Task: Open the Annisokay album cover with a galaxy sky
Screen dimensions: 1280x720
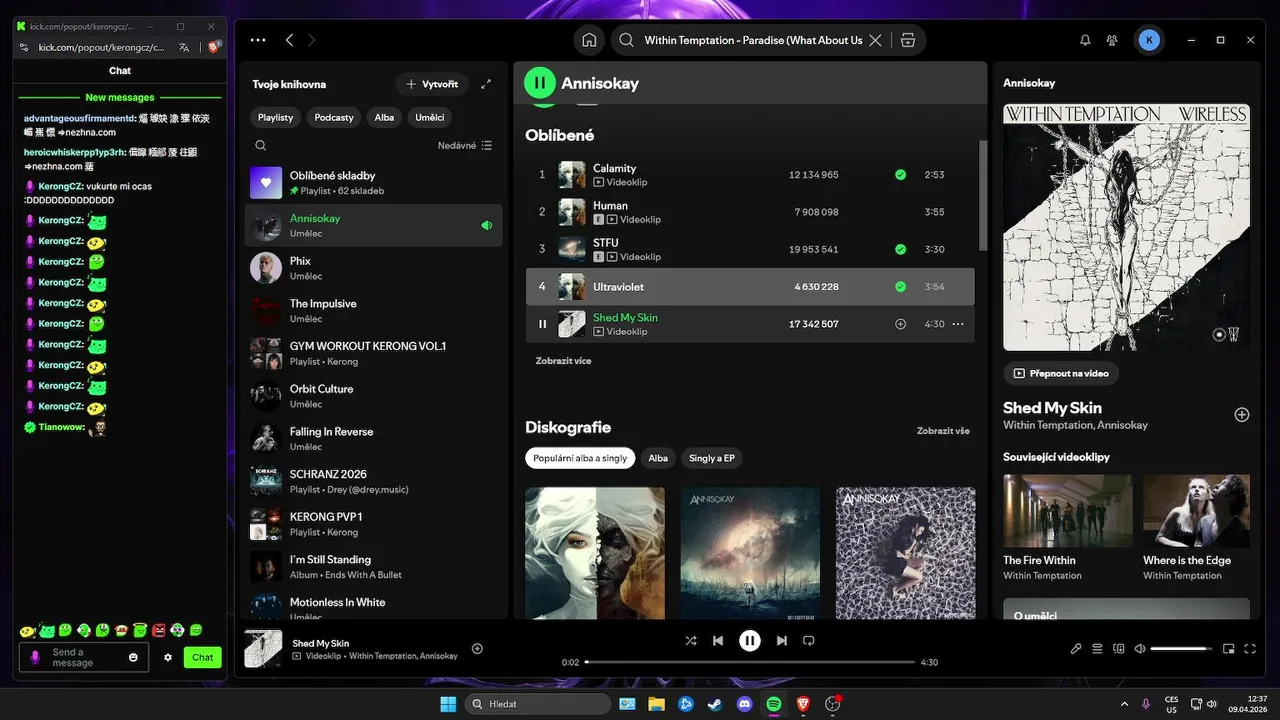Action: point(750,553)
